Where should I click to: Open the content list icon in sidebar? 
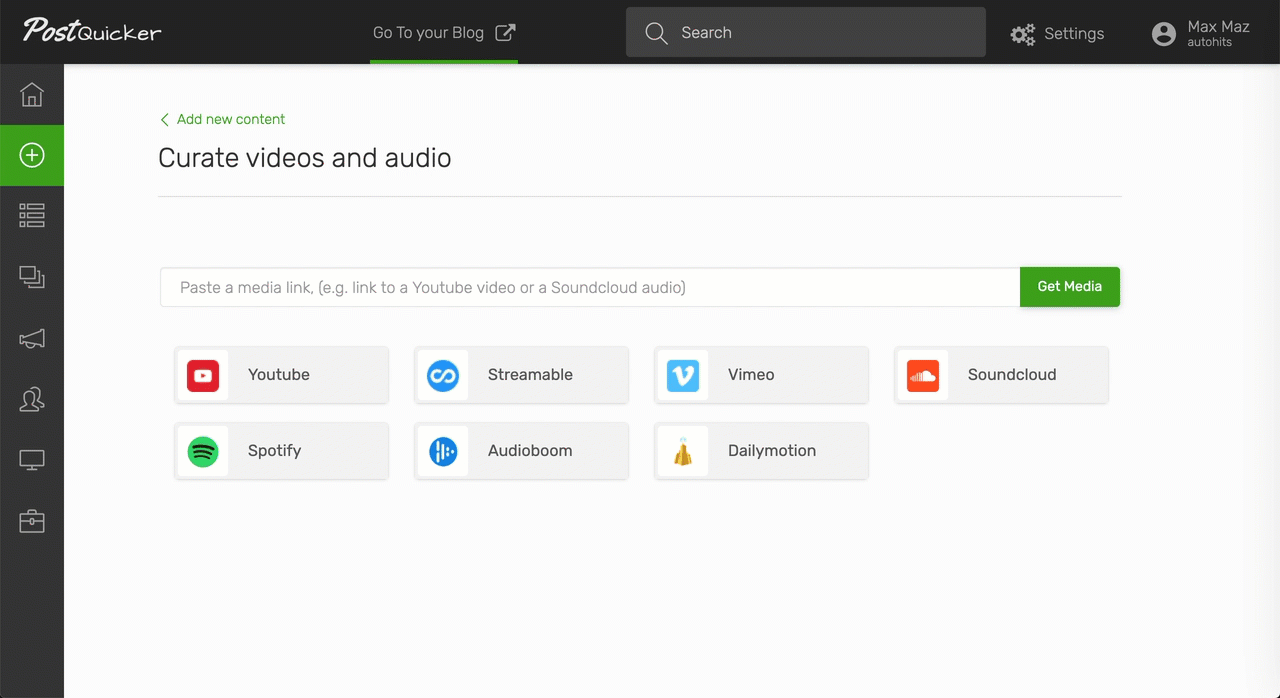coord(32,216)
